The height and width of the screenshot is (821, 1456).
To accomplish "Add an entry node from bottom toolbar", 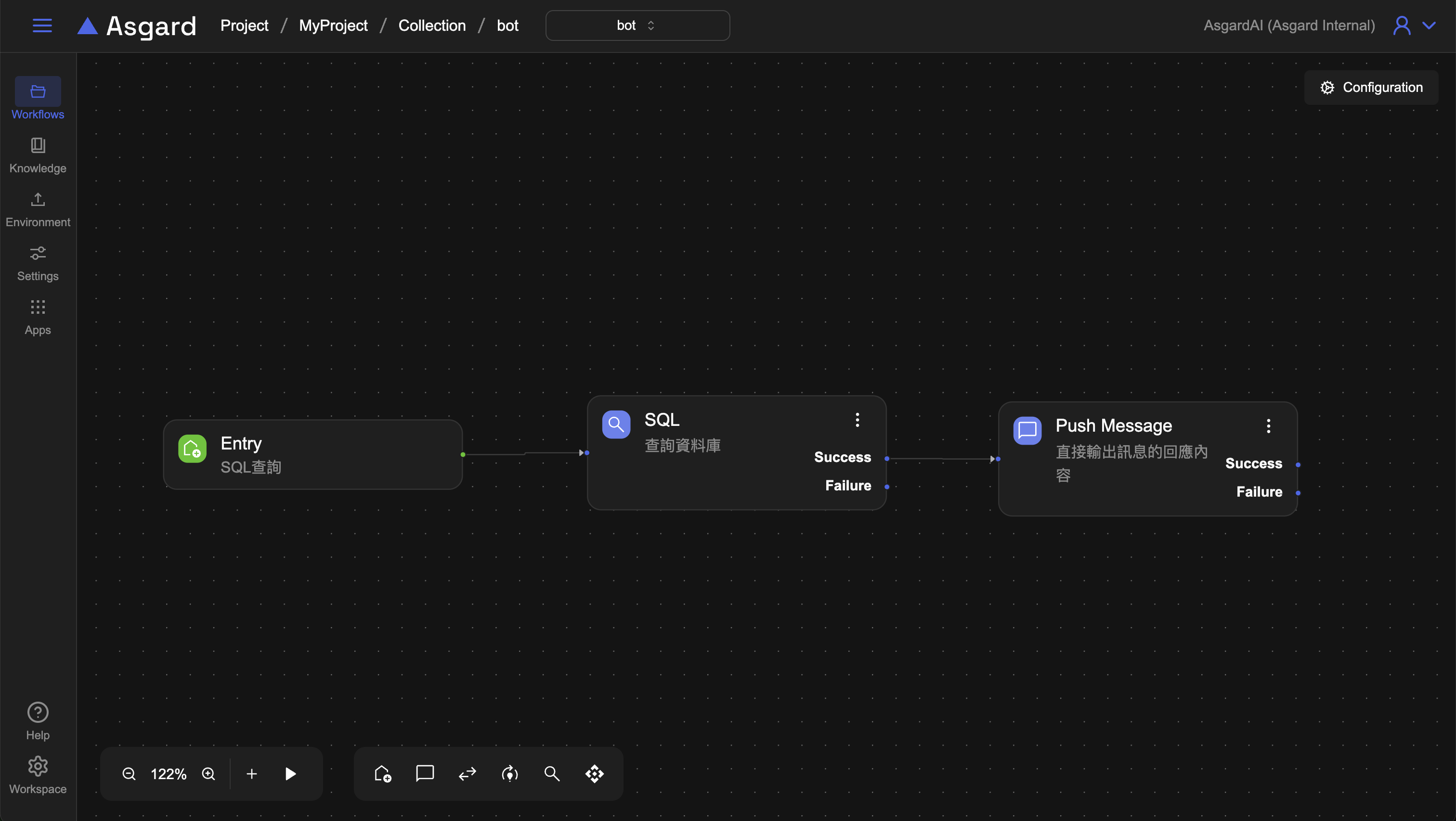I will coord(383,773).
